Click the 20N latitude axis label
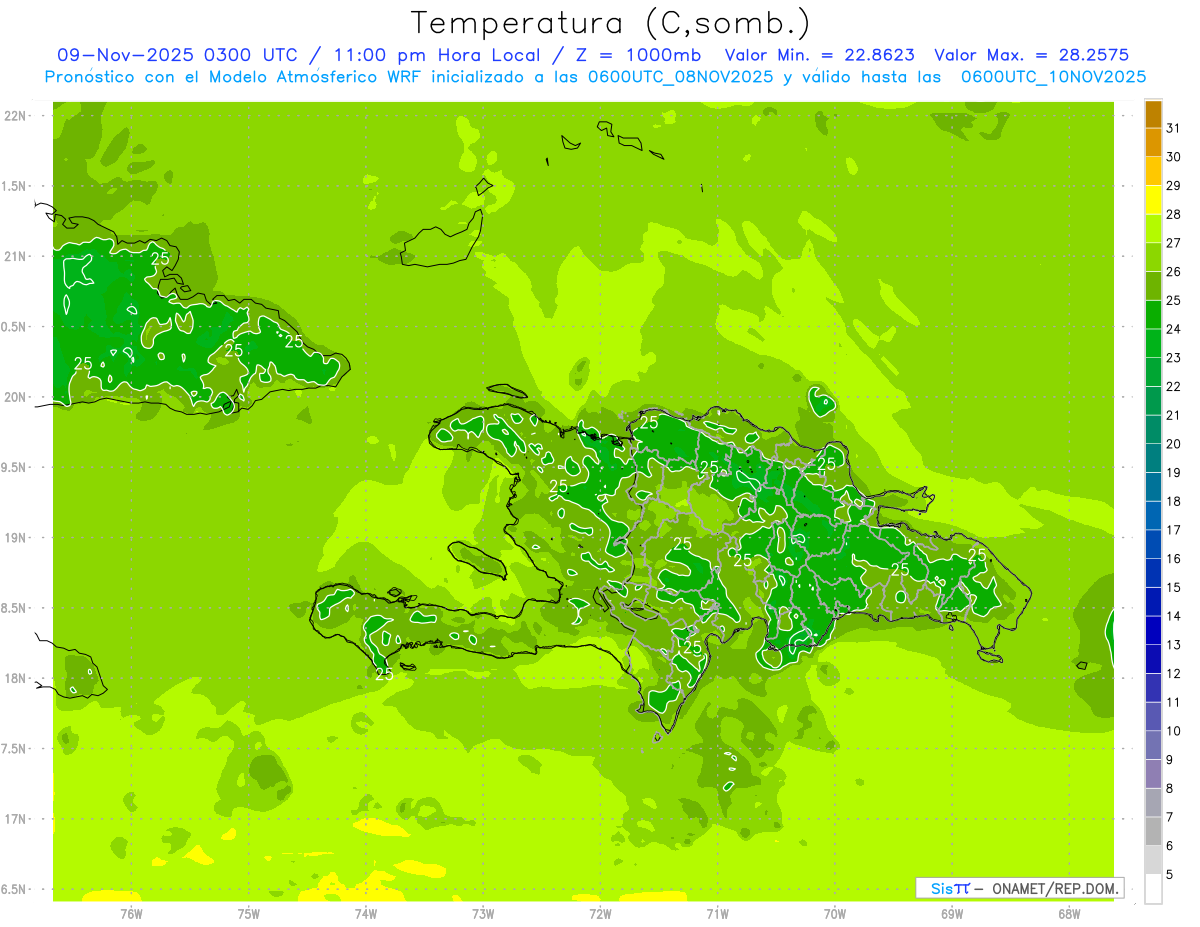Screen dimensions: 1200x927 click(14, 397)
